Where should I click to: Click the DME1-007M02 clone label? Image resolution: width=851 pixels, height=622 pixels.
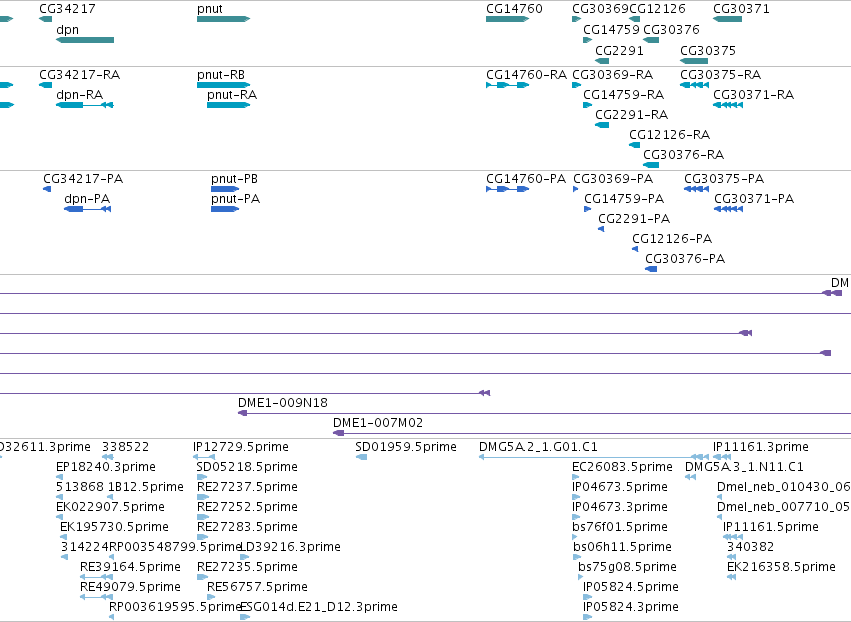coord(378,423)
